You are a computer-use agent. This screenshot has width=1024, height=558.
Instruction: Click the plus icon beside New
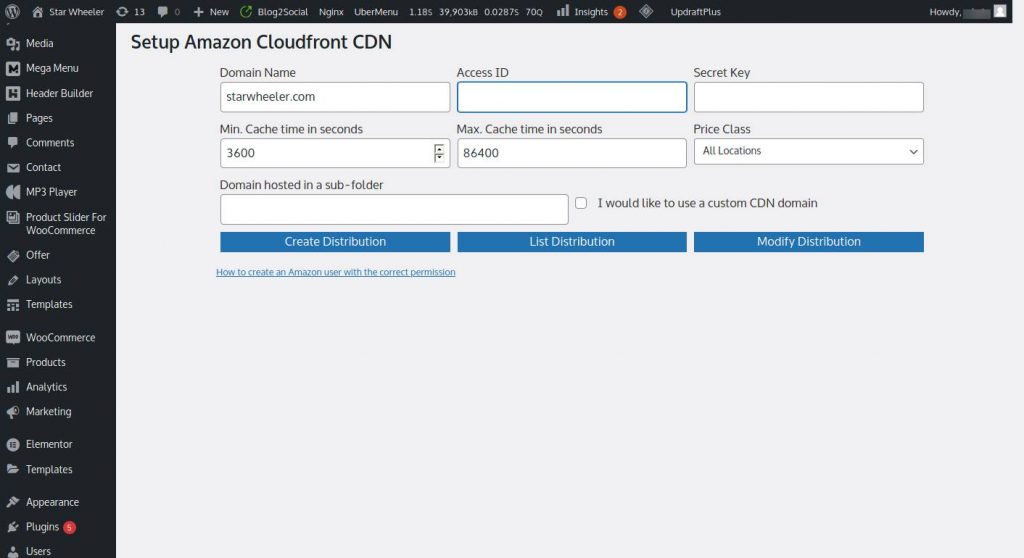coord(199,12)
